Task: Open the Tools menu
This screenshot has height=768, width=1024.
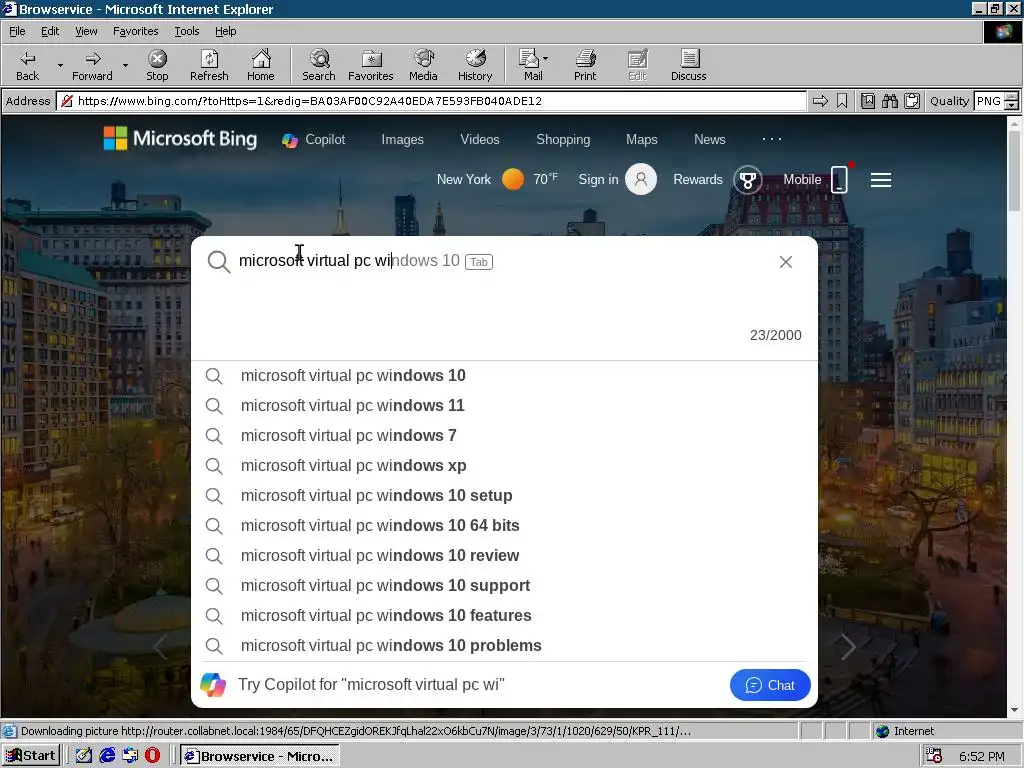Action: point(187,31)
